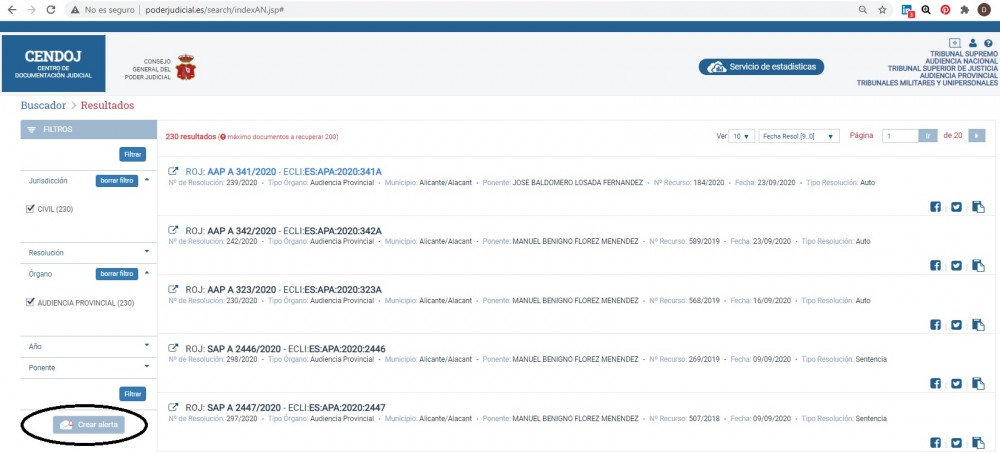
Task: Open external link icon for AAP A 341/2020
Action: tap(173, 171)
